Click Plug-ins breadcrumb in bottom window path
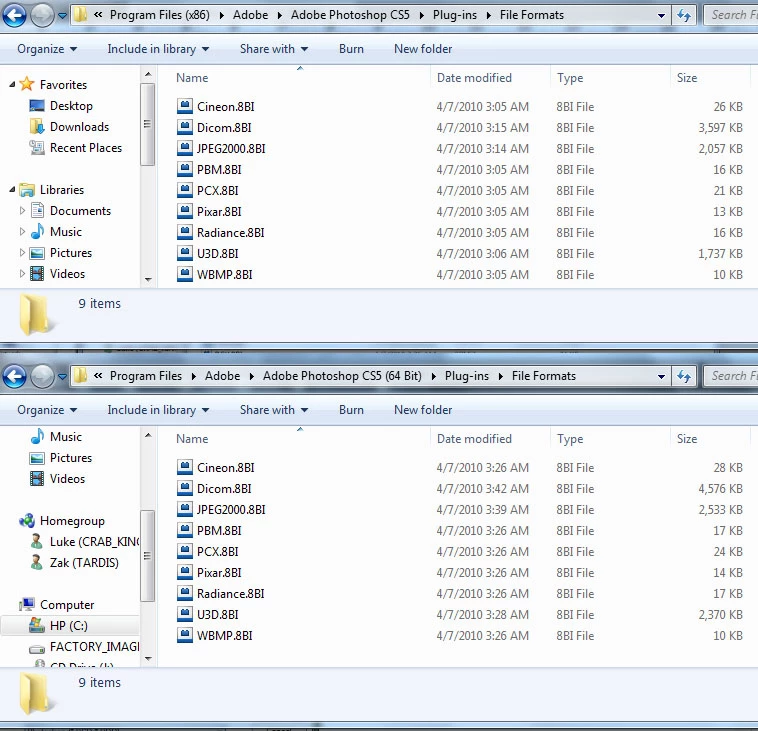This screenshot has width=758, height=731. click(x=466, y=376)
